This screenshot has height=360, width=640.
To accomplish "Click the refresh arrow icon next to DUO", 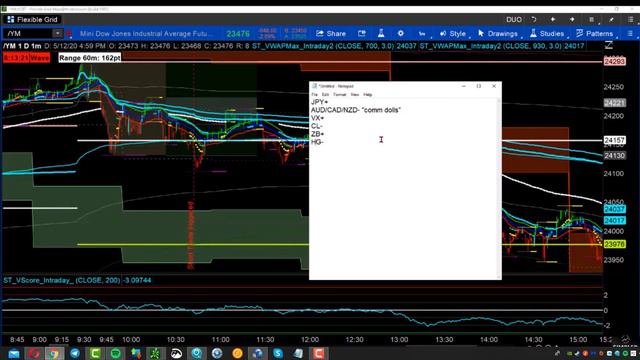I will [x=534, y=20].
